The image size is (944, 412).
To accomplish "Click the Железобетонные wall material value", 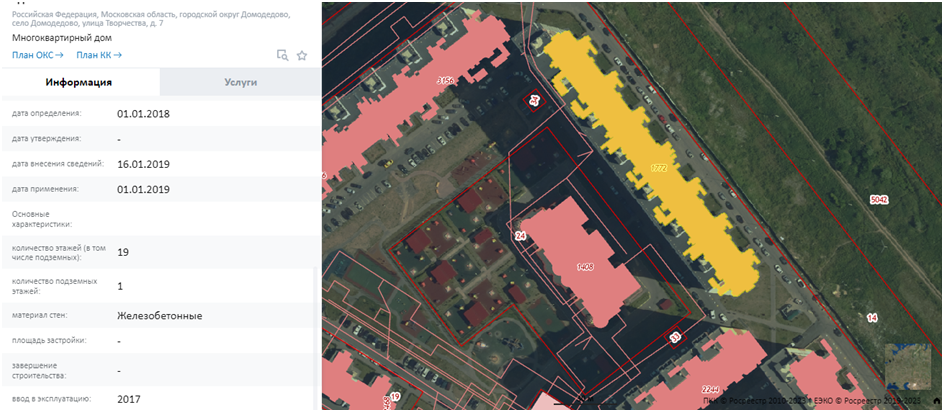I will (x=159, y=316).
